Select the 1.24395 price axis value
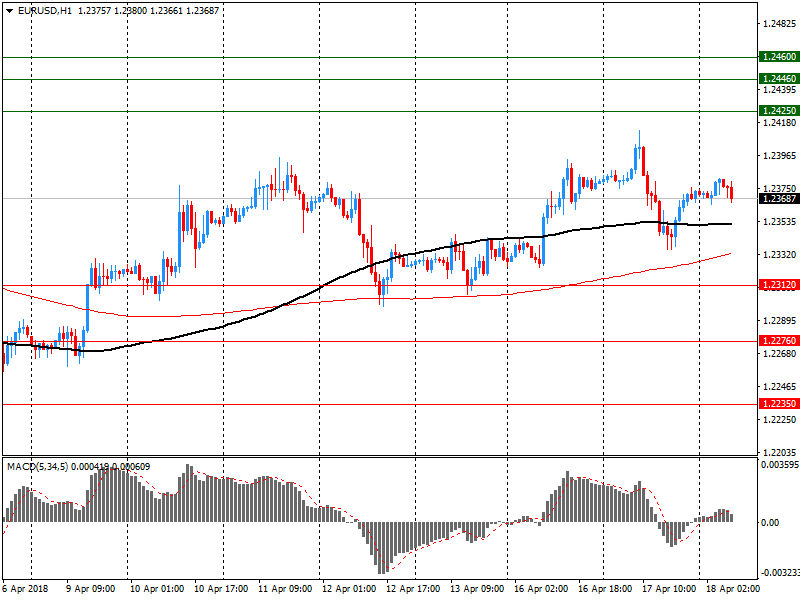The image size is (800, 600). (x=780, y=90)
